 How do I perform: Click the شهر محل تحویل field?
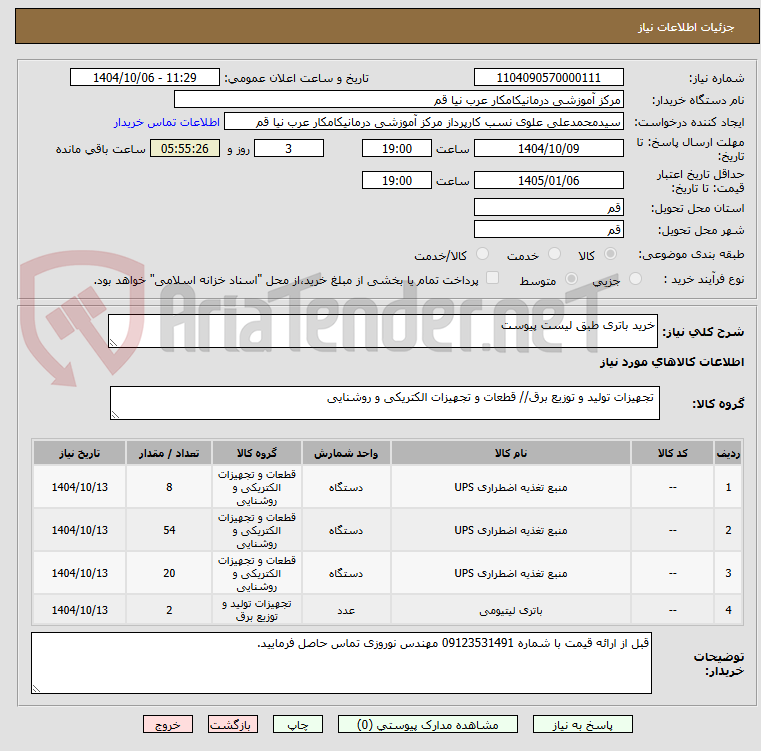548,229
